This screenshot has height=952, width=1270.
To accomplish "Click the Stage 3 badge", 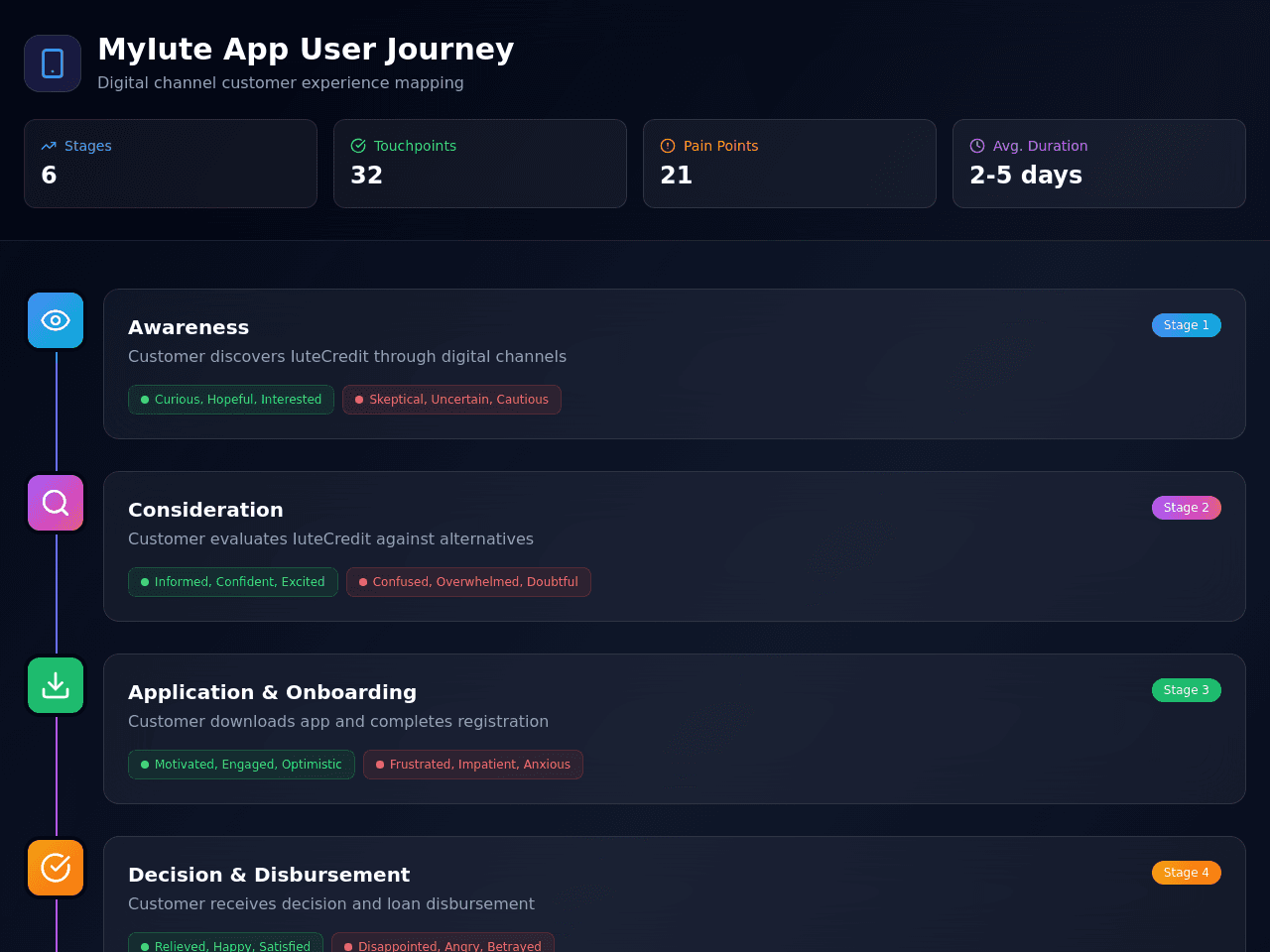I will 1187,690.
